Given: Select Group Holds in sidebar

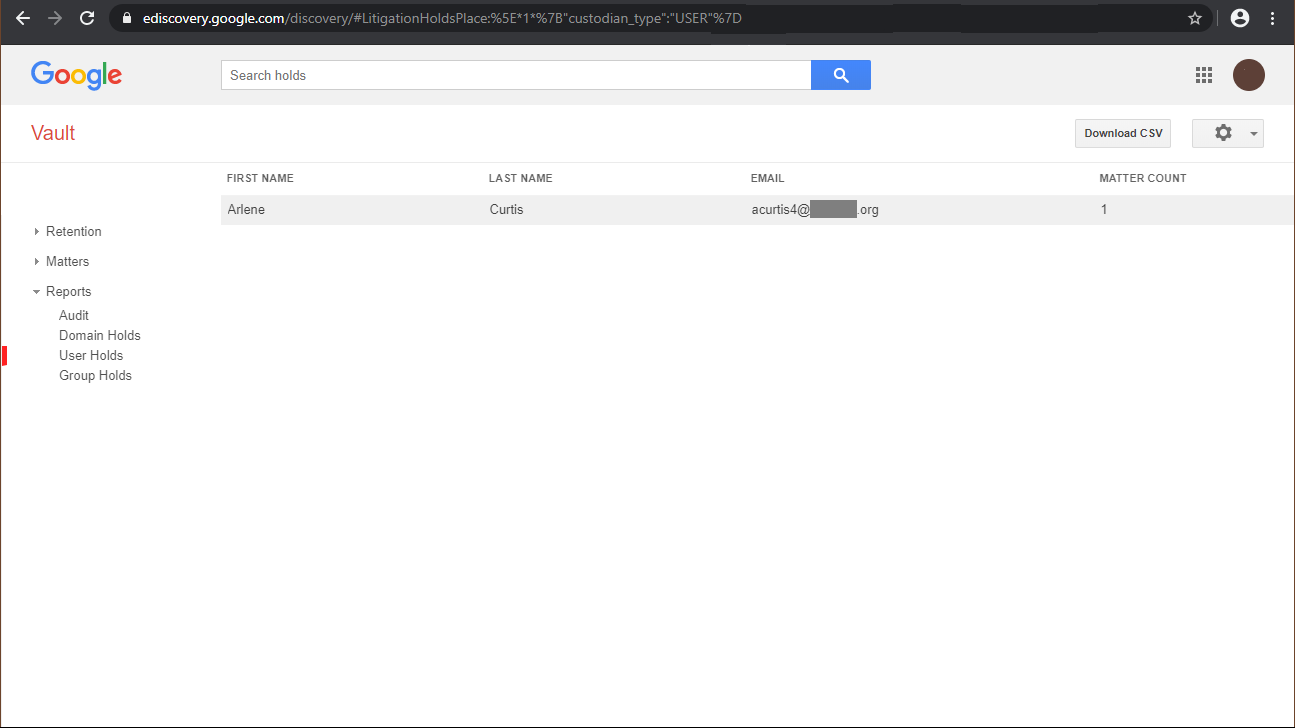Looking at the screenshot, I should [x=95, y=375].
